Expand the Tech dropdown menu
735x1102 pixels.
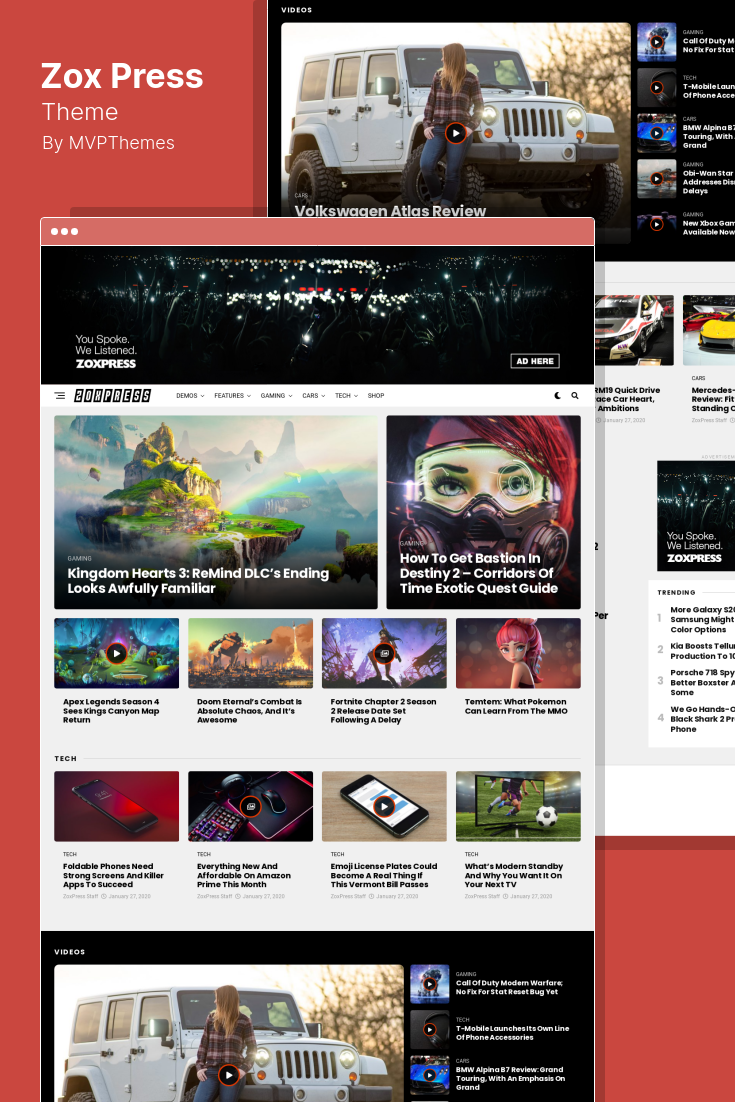(346, 396)
